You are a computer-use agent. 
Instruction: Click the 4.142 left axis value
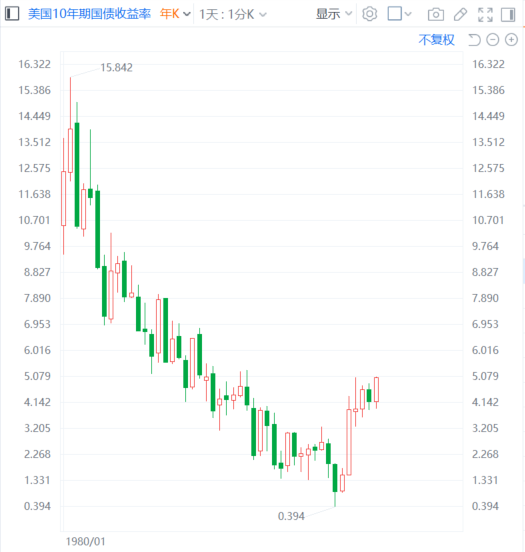click(x=37, y=402)
